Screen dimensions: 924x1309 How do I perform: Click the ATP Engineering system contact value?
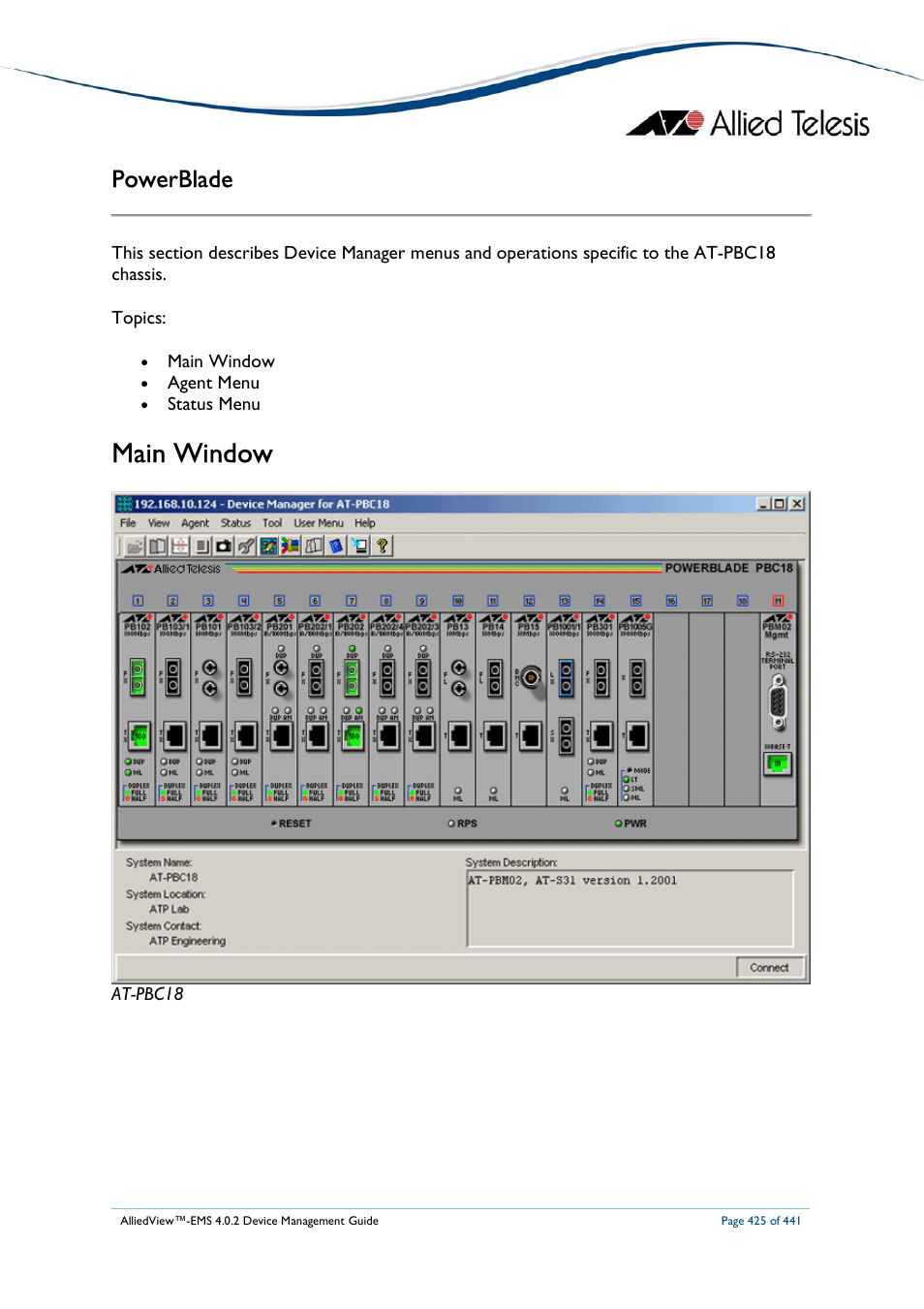pos(188,942)
